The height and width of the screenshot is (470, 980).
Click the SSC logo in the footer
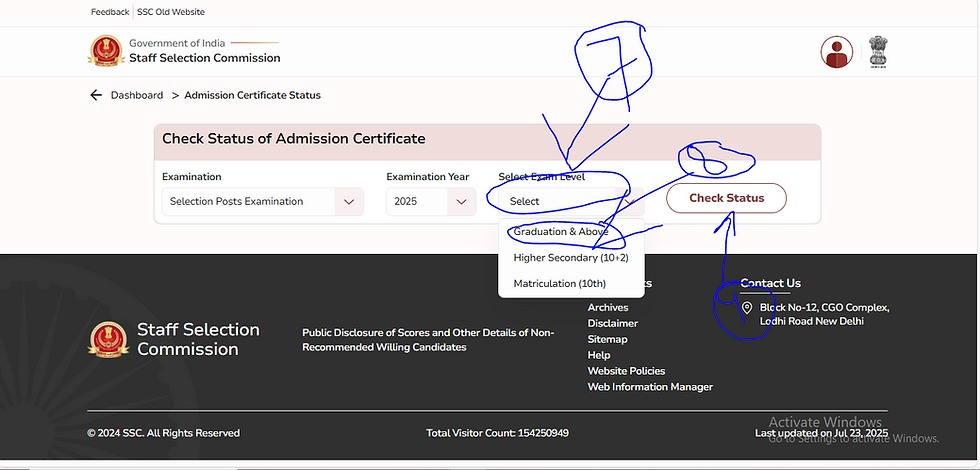108,340
